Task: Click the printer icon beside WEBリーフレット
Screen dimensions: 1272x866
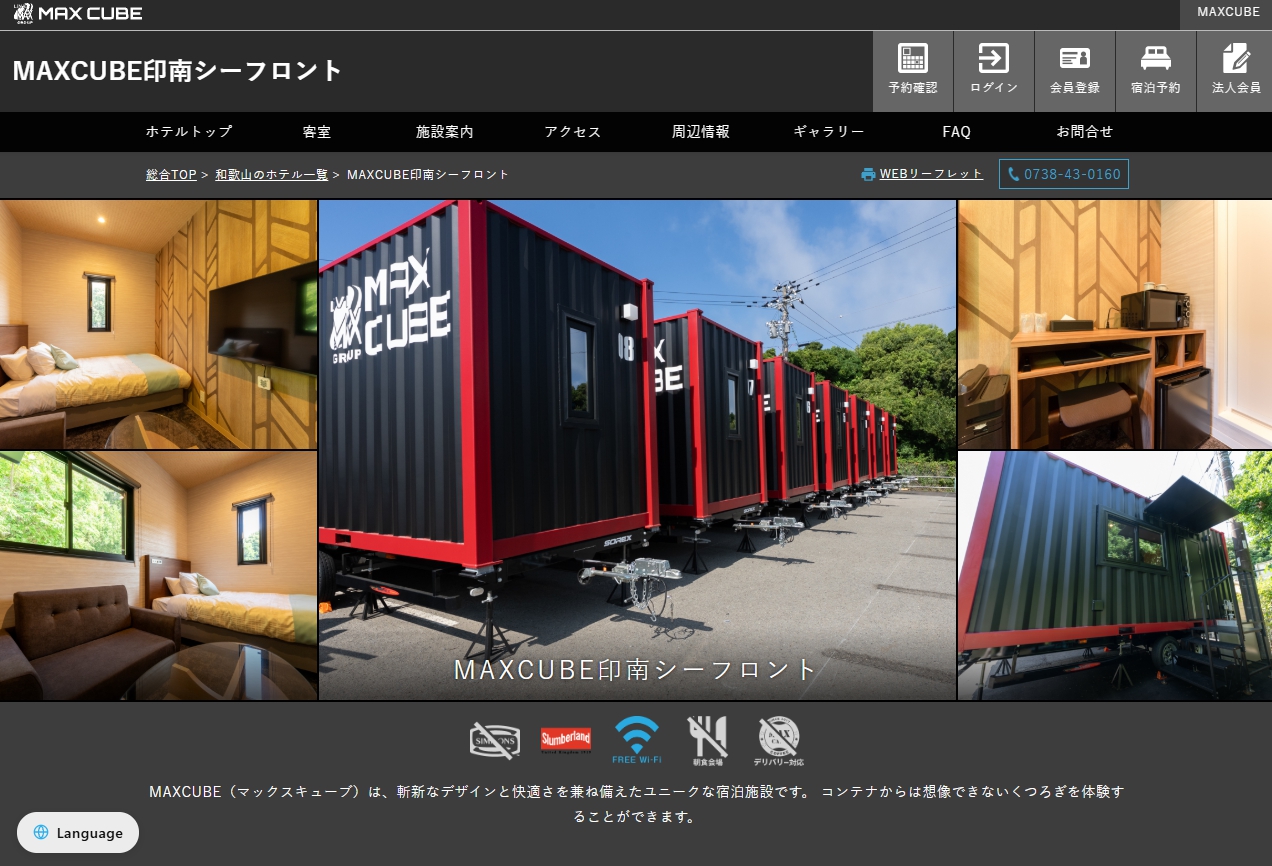Action: click(868, 174)
